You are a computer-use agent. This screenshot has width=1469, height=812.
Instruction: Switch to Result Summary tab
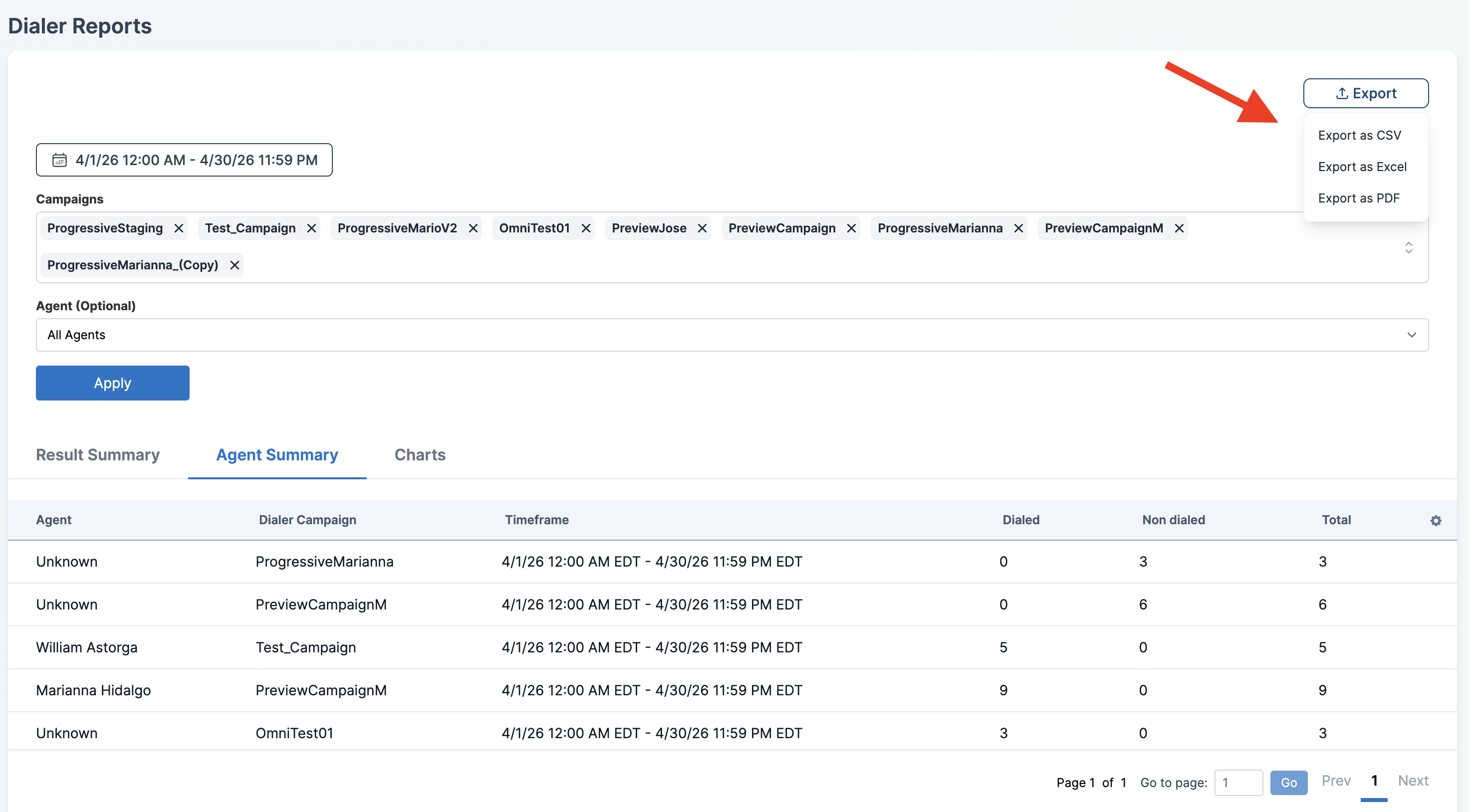[97, 455]
